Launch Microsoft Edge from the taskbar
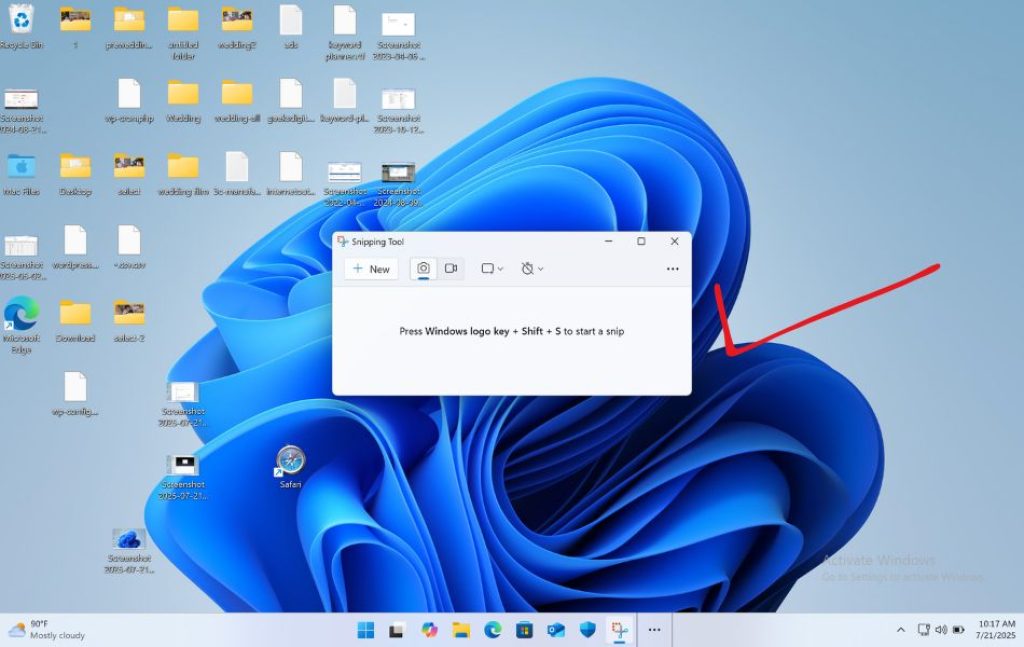Screen dimensions: 1024x647 [x=492, y=629]
